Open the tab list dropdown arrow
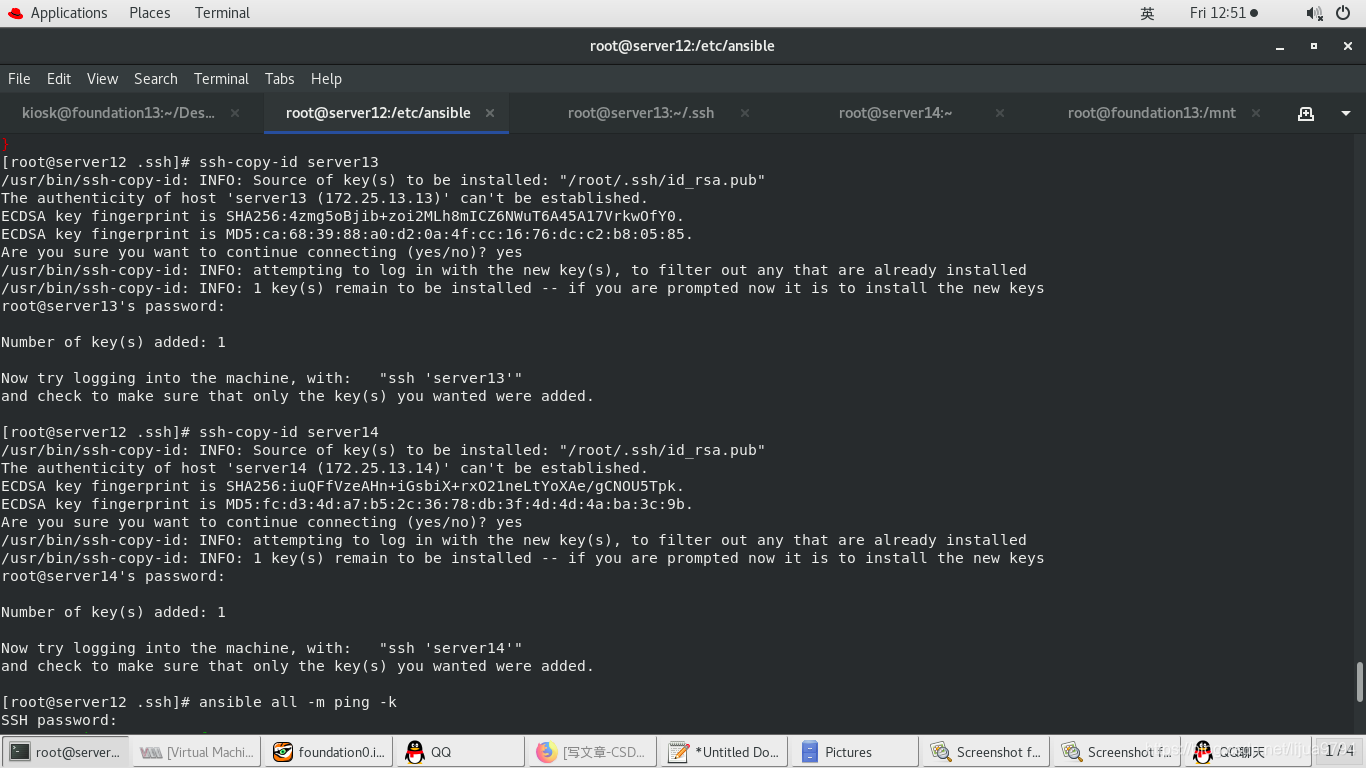 [1346, 114]
